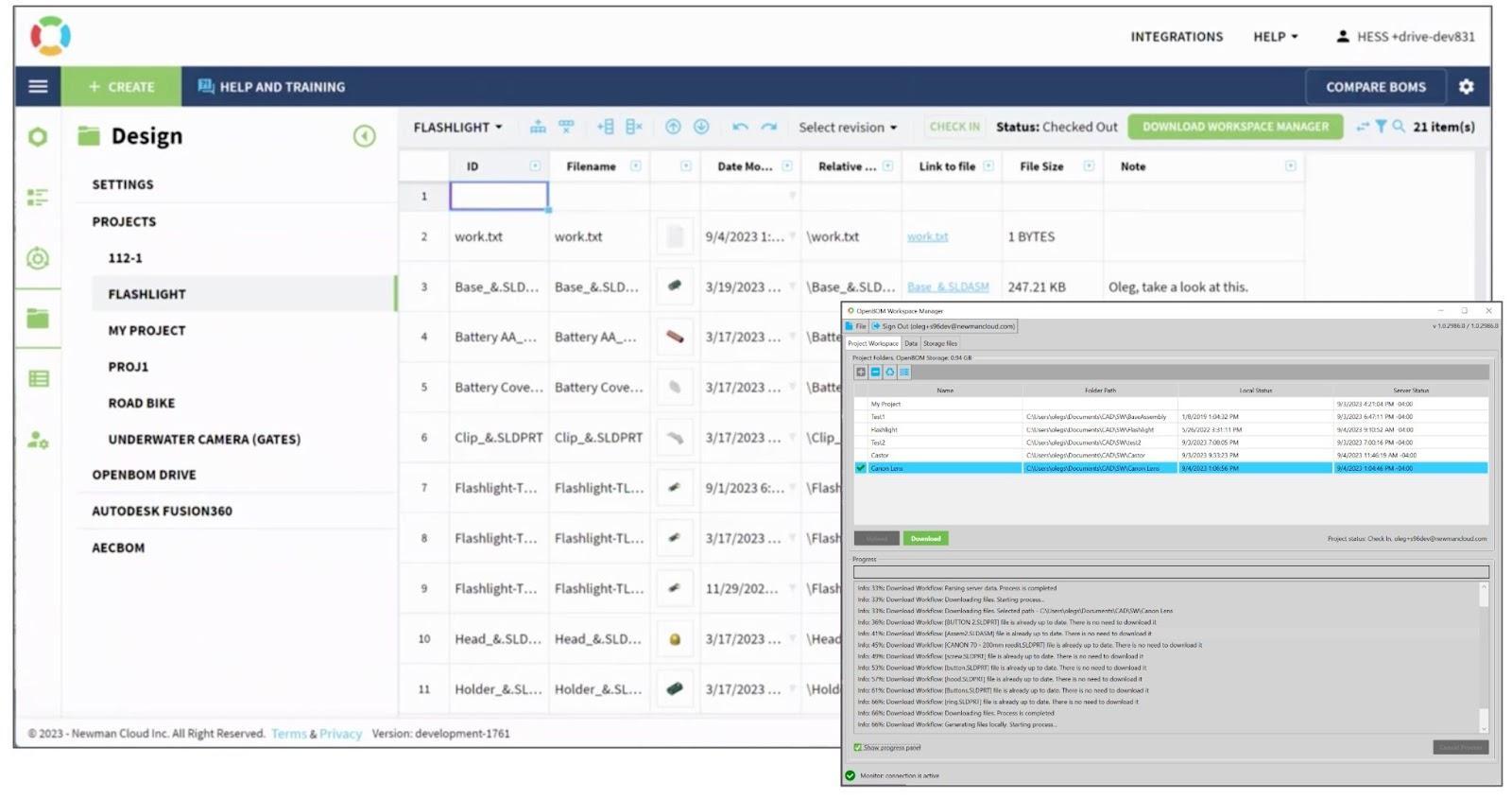Open the search magnifier icon
The image size is (1512, 799).
click(1399, 126)
